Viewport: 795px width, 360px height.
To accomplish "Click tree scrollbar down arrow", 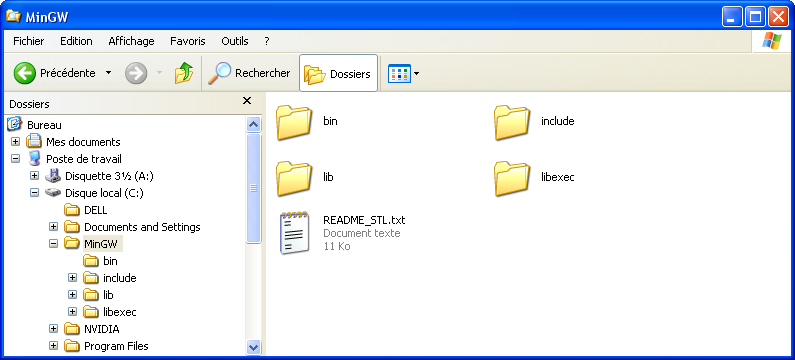I will [253, 347].
